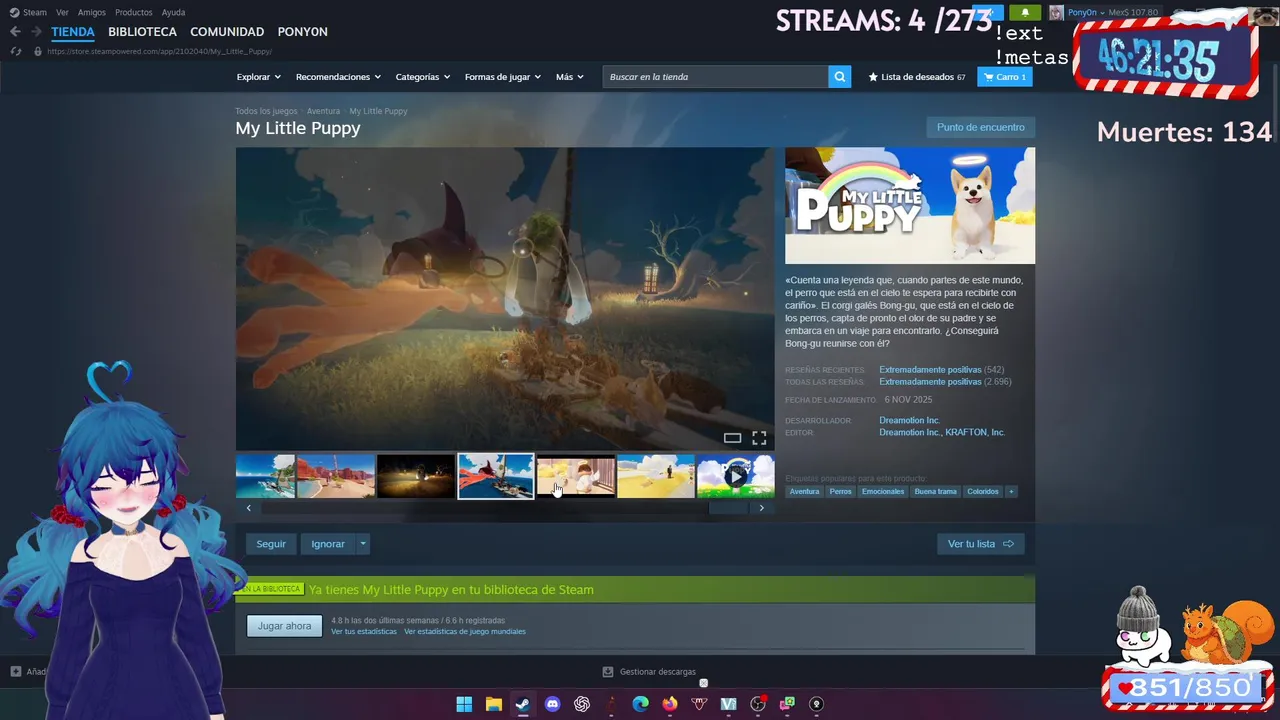Click the Jugar ahora button
Image resolution: width=1280 pixels, height=720 pixels.
tap(285, 626)
